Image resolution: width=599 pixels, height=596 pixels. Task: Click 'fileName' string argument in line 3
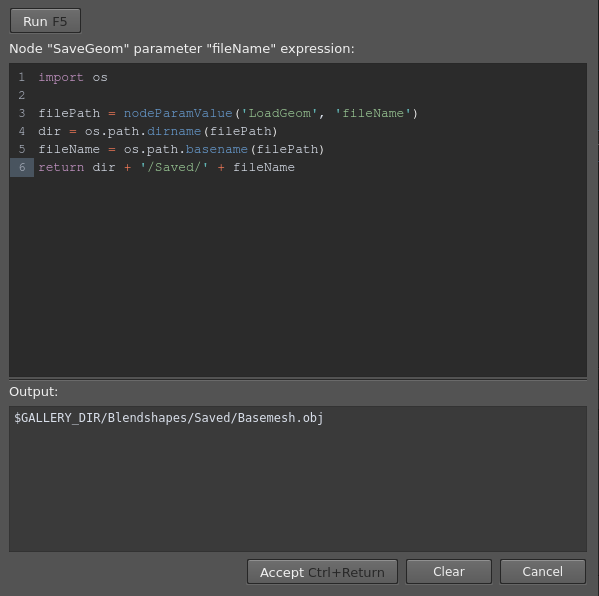pyautogui.click(x=372, y=113)
